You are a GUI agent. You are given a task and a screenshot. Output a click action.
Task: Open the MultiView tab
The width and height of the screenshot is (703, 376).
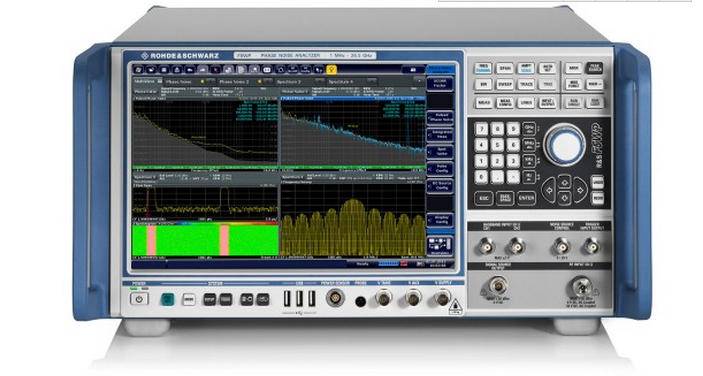tap(144, 82)
